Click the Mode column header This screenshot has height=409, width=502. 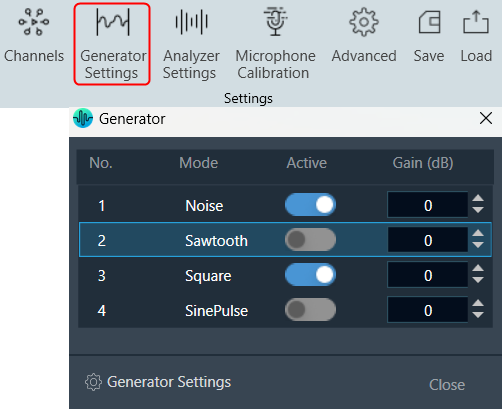coord(199,163)
